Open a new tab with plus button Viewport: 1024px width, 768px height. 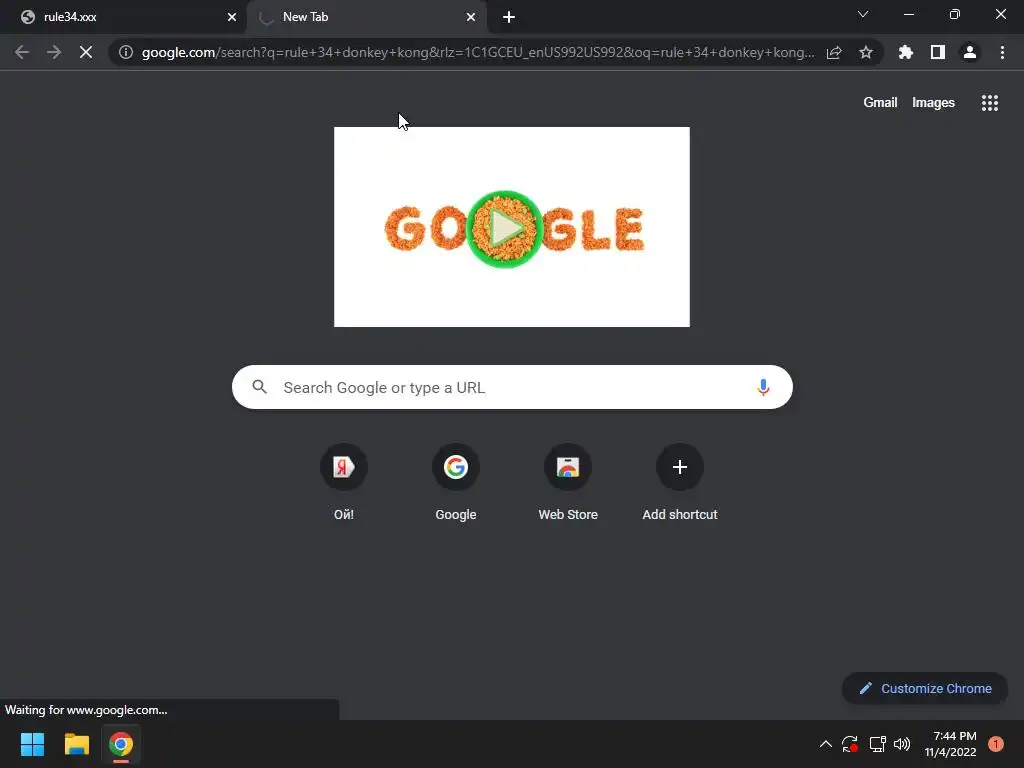pos(509,17)
